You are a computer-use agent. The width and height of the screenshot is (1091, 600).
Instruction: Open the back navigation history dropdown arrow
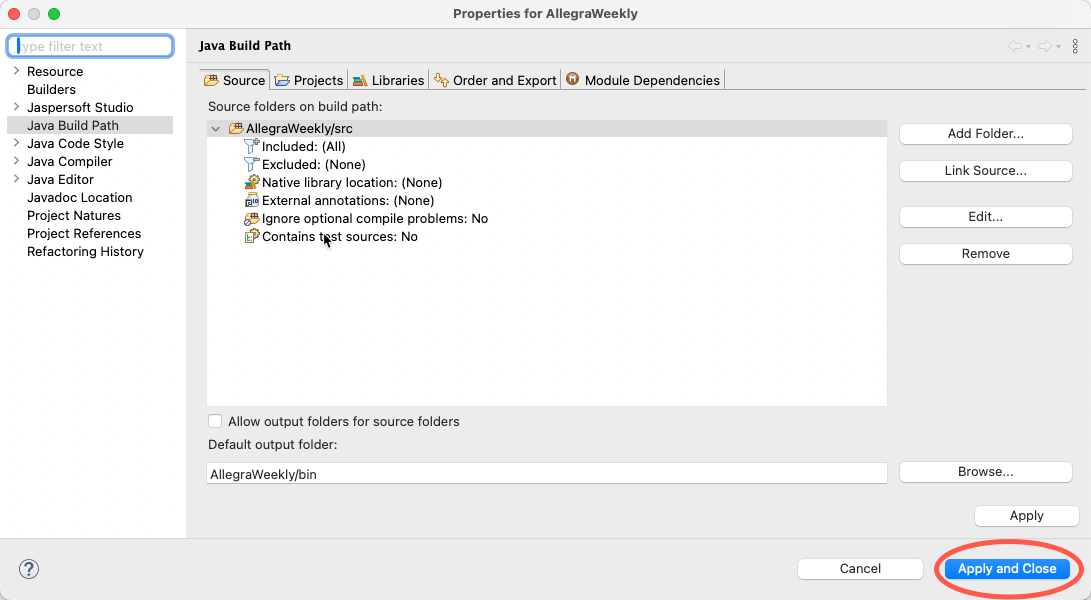1028,47
